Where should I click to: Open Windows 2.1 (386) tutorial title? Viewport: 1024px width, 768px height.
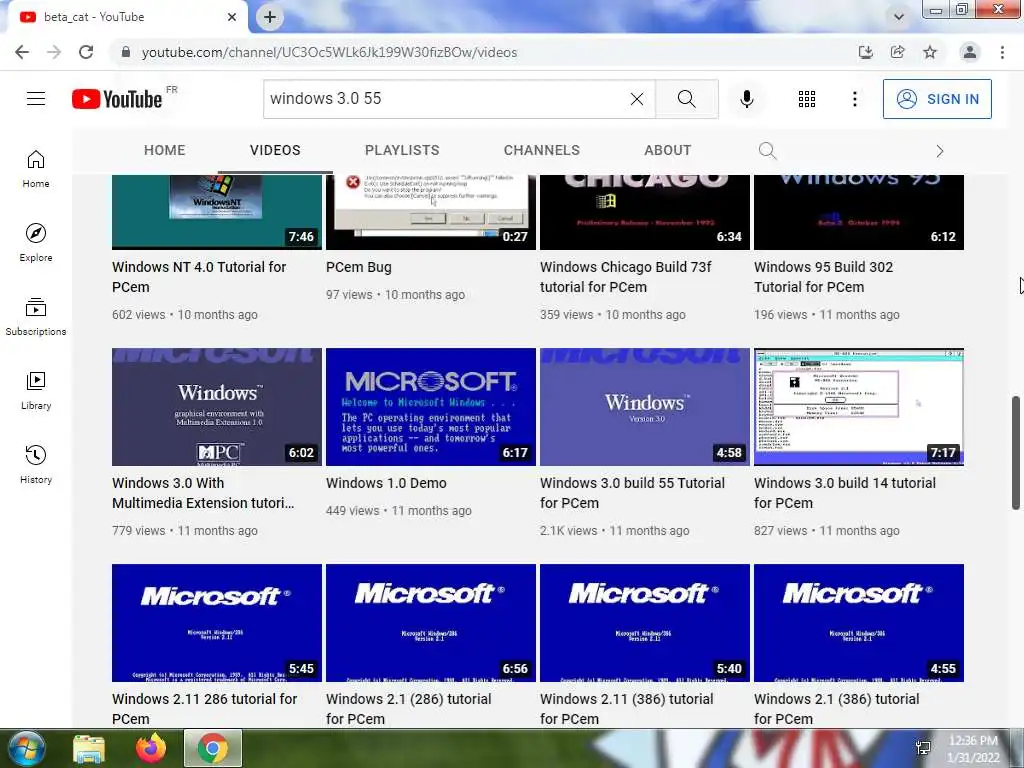click(837, 709)
